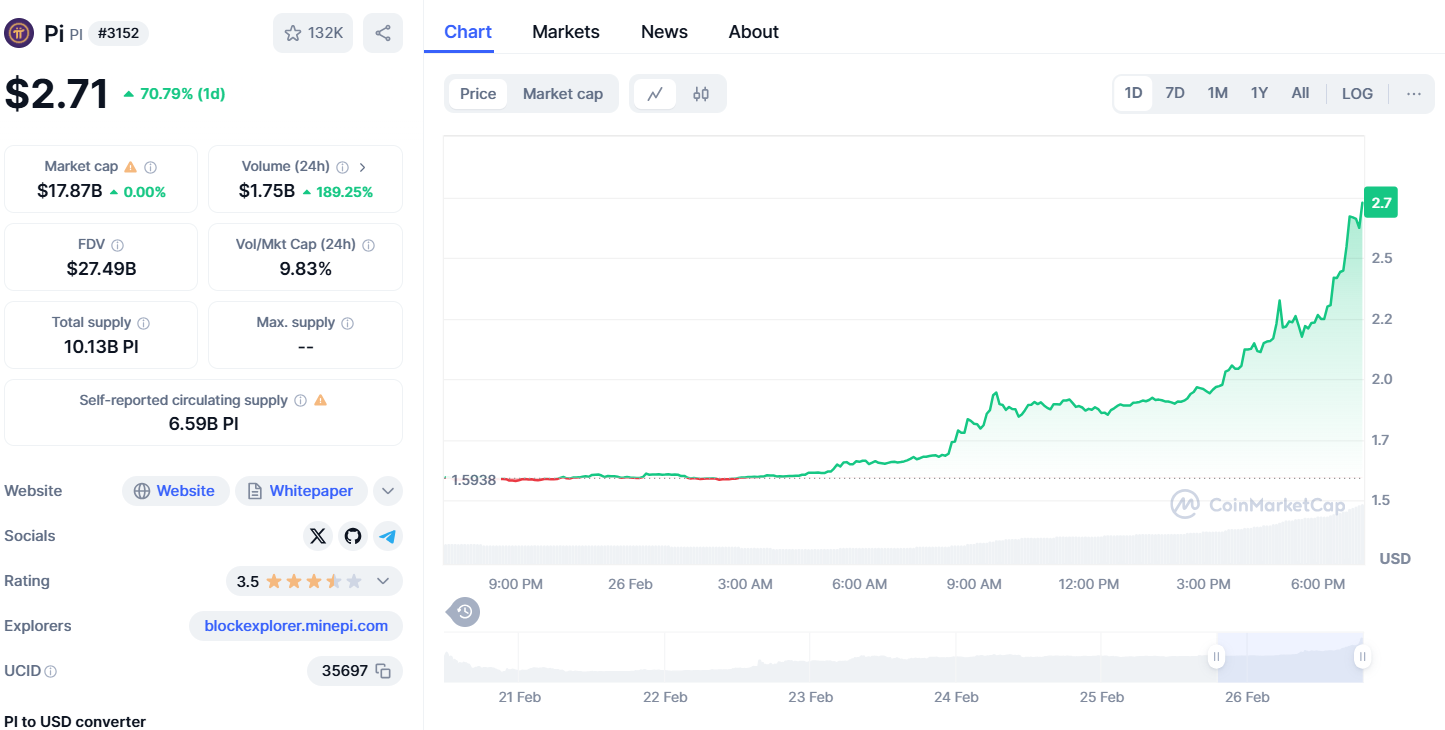This screenshot has height=730, width=1445.
Task: Select the All time range
Action: point(1300,94)
